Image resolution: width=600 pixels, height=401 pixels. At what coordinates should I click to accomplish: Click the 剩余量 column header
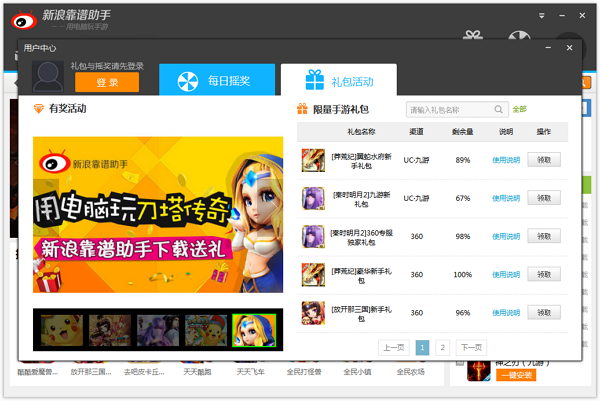462,132
